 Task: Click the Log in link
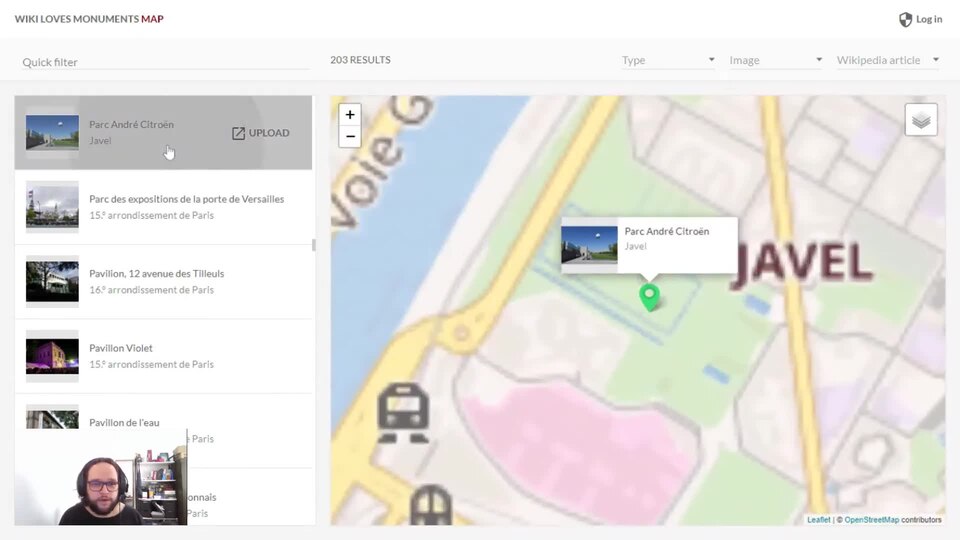(929, 20)
